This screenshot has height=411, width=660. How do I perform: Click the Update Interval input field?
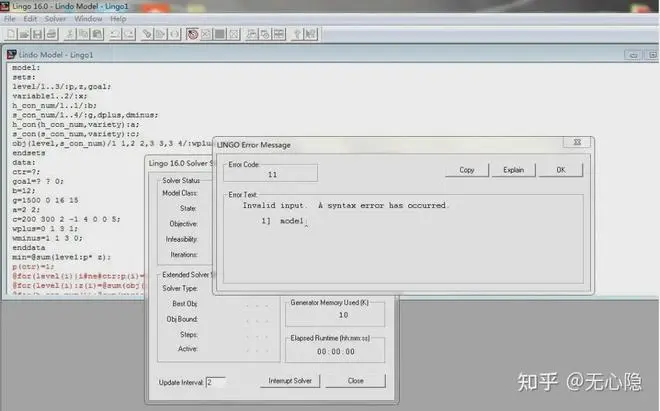(215, 382)
